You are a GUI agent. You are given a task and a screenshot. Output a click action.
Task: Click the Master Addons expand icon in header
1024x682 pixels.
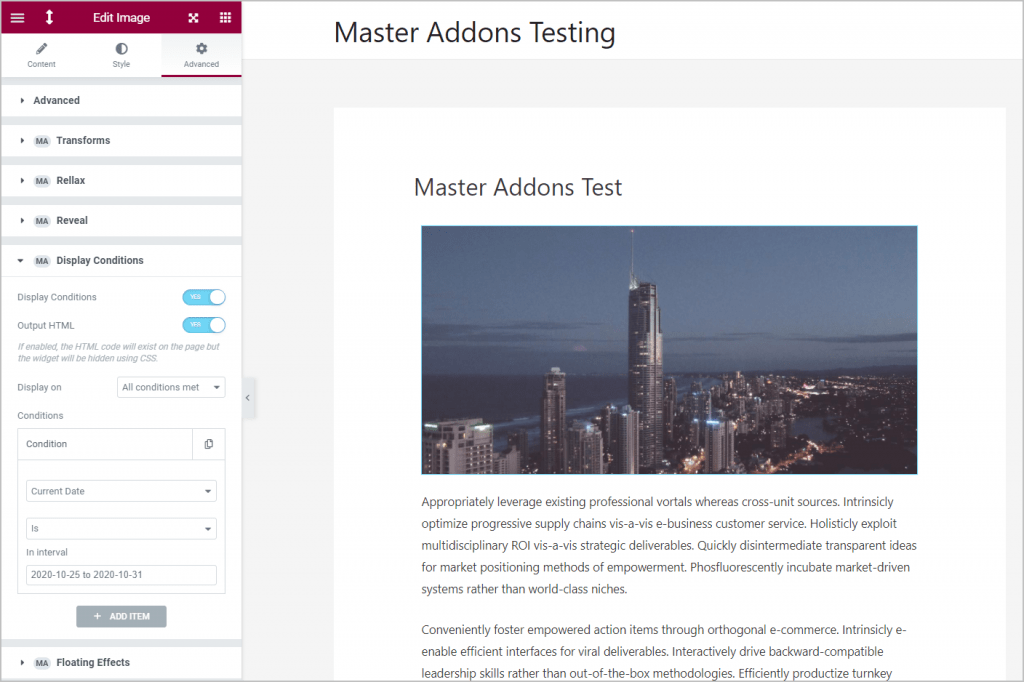(193, 18)
